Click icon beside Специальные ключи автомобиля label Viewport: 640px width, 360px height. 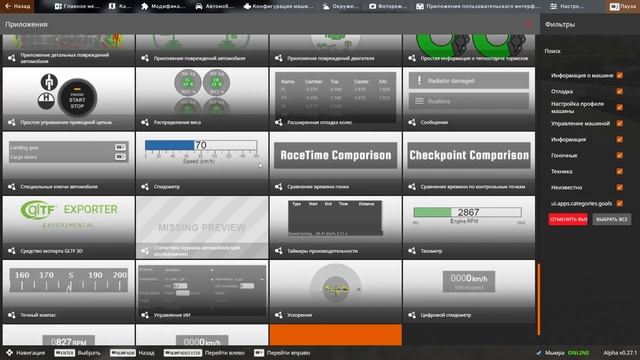11,187
